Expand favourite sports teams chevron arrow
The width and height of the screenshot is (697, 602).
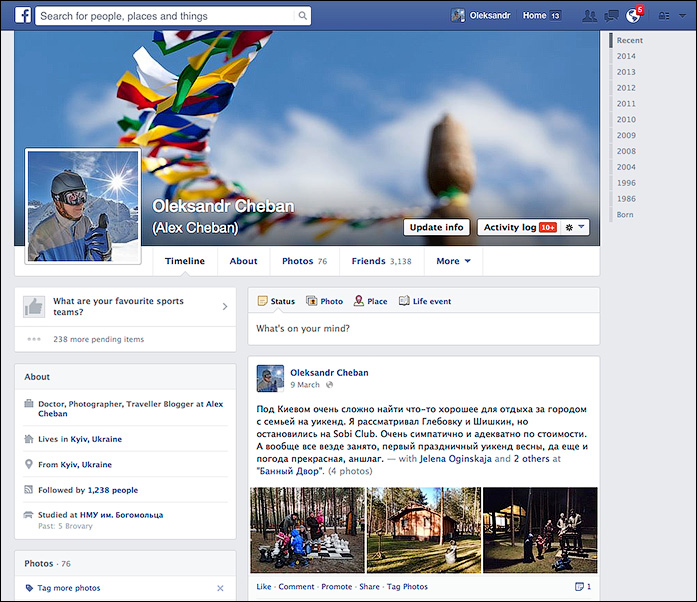click(x=225, y=306)
